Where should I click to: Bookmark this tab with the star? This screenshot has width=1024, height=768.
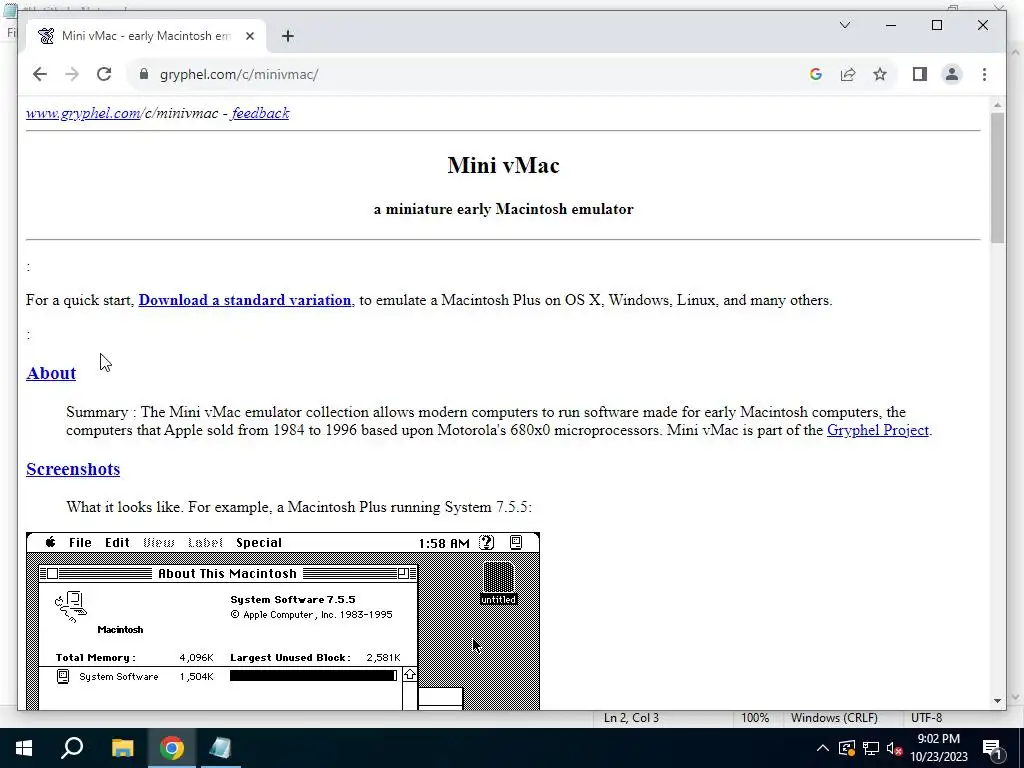click(x=880, y=74)
